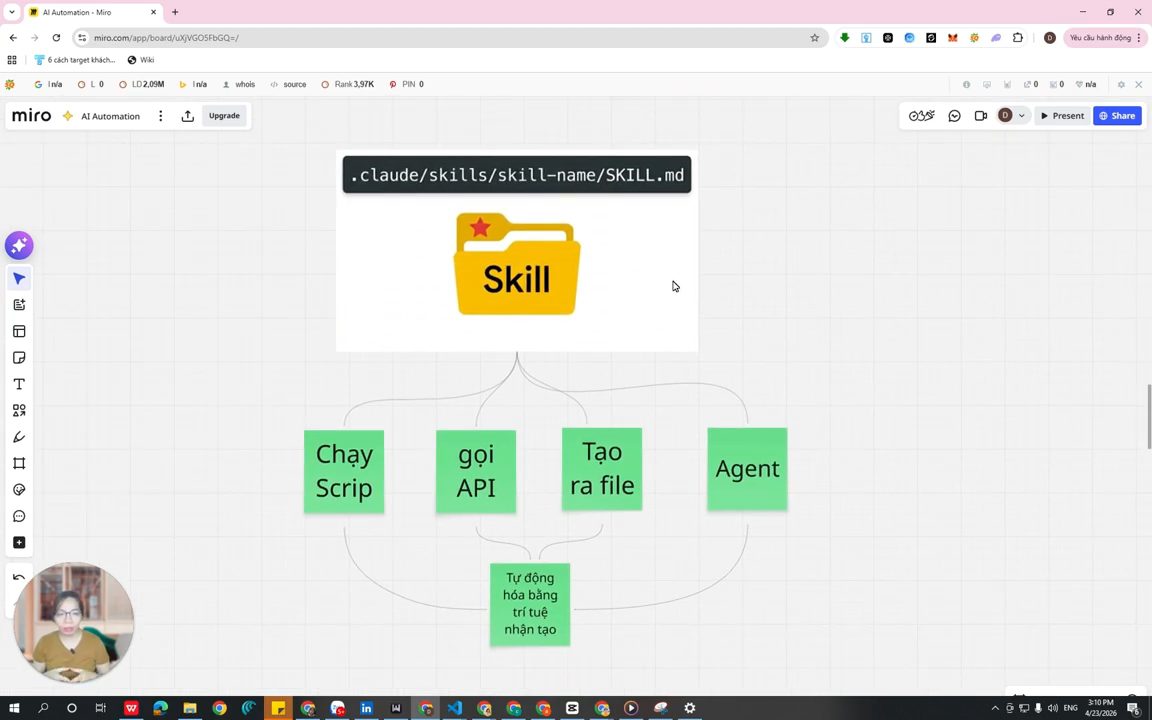1152x720 pixels.
Task: Select the sticky note tool
Action: coord(19,358)
